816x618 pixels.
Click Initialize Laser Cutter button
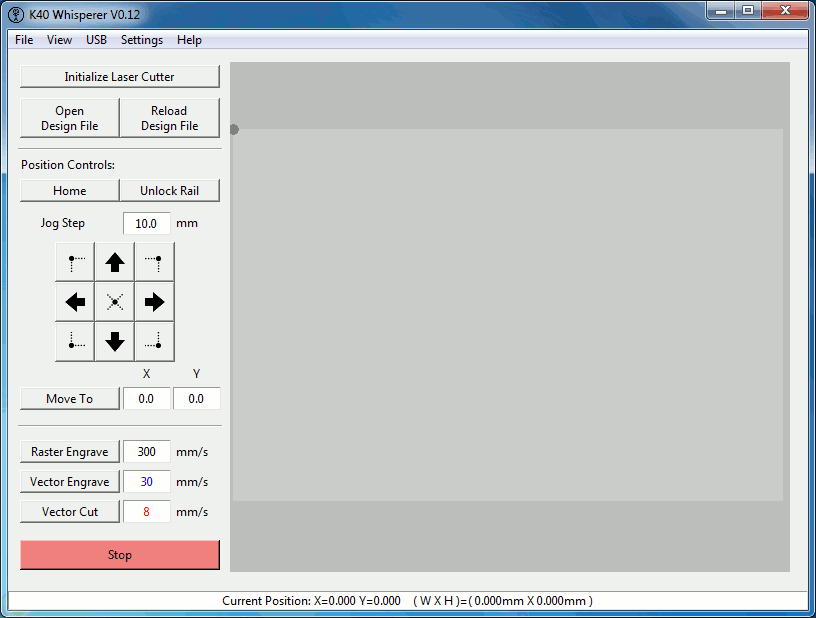pos(120,76)
